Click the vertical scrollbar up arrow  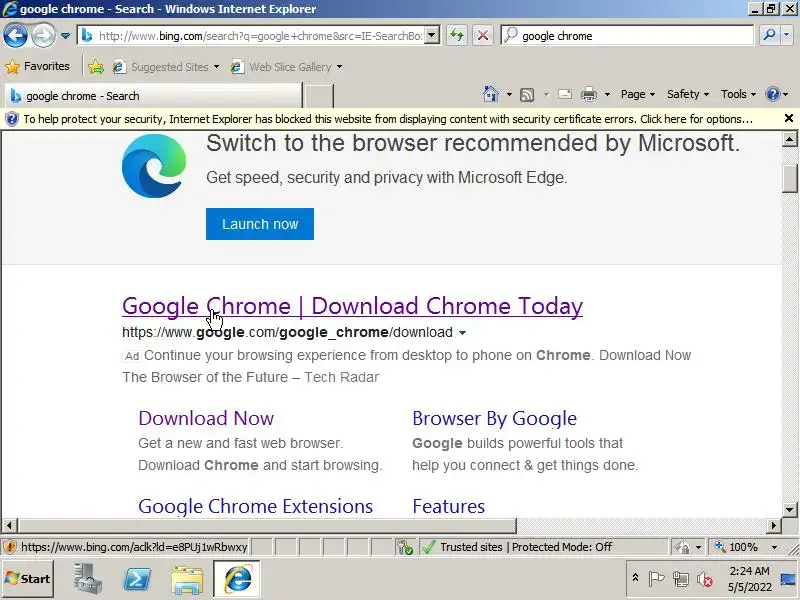pos(789,139)
